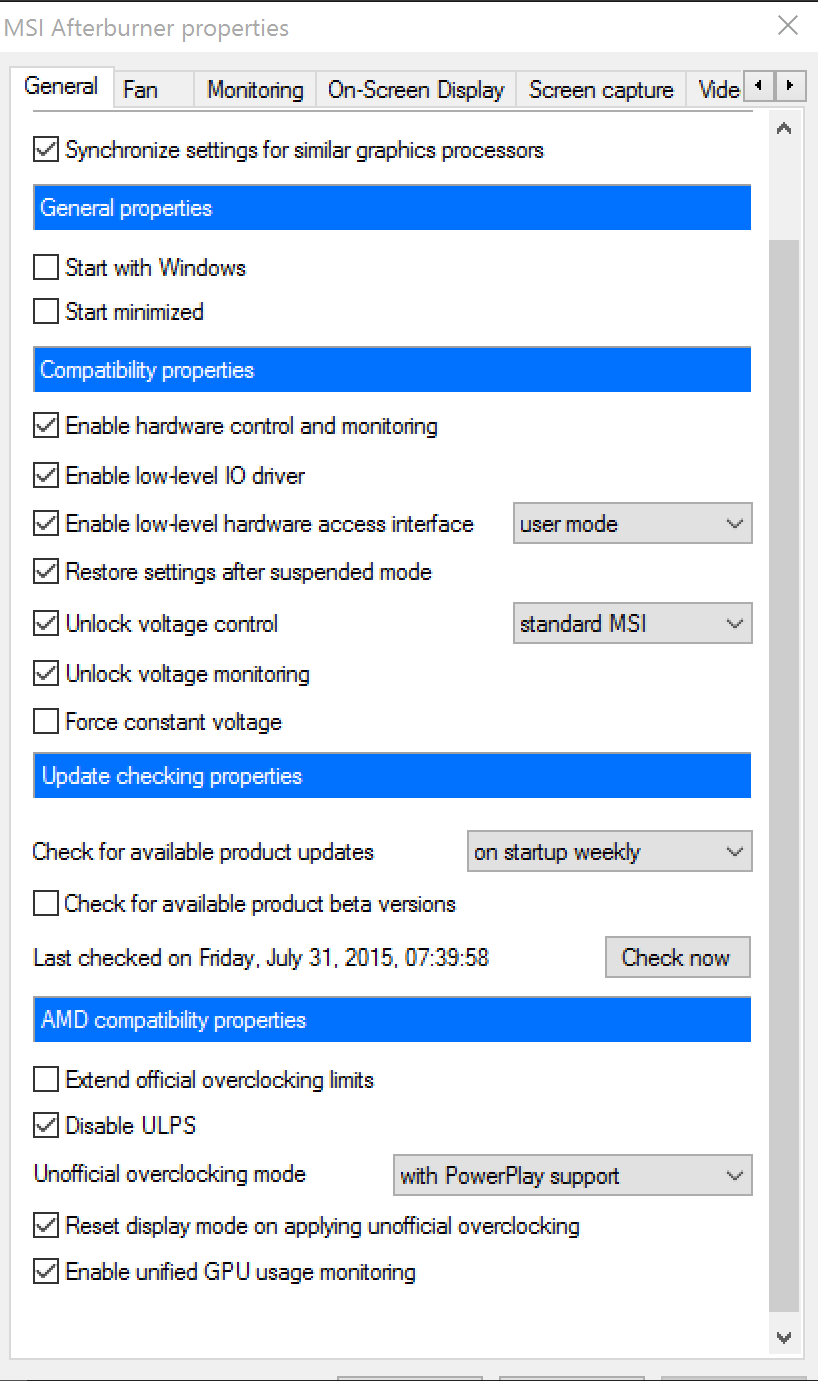Expand the standard MSI voltage dropdown

tap(632, 624)
